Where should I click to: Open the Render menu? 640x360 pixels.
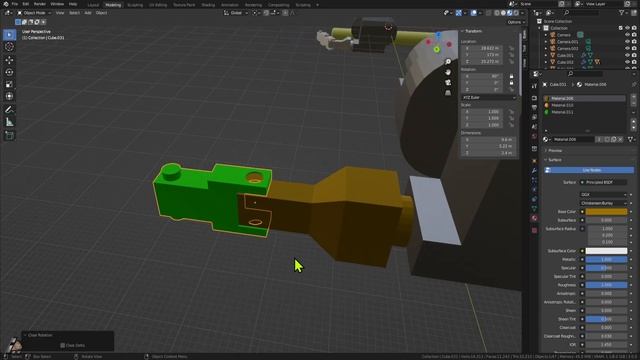40,4
